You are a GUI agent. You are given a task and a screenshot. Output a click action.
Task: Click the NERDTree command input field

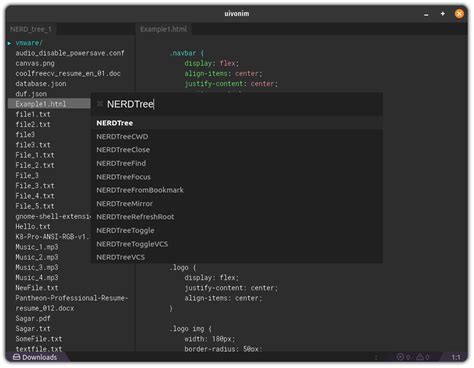pos(237,104)
